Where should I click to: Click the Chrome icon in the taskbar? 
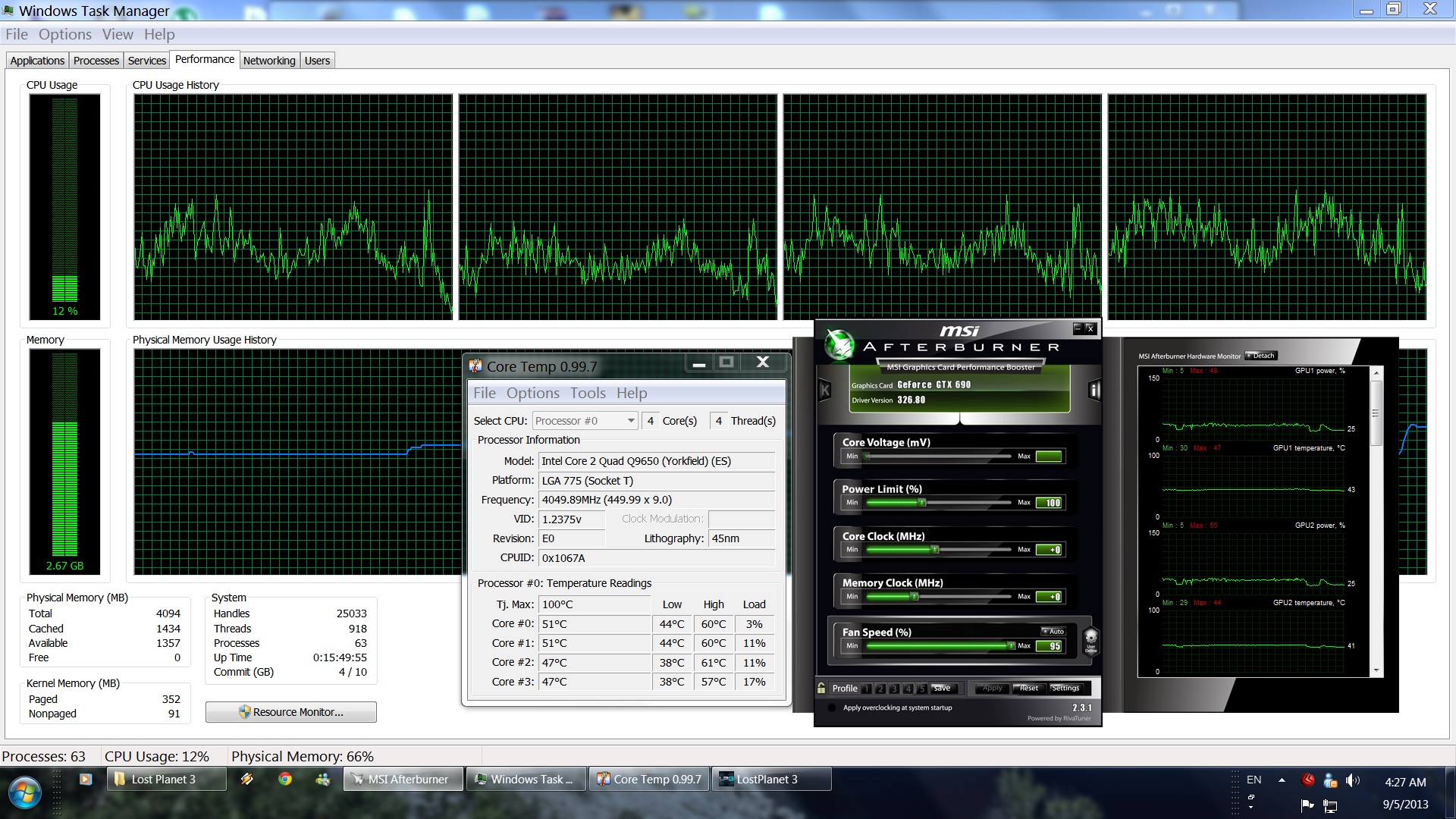click(285, 779)
